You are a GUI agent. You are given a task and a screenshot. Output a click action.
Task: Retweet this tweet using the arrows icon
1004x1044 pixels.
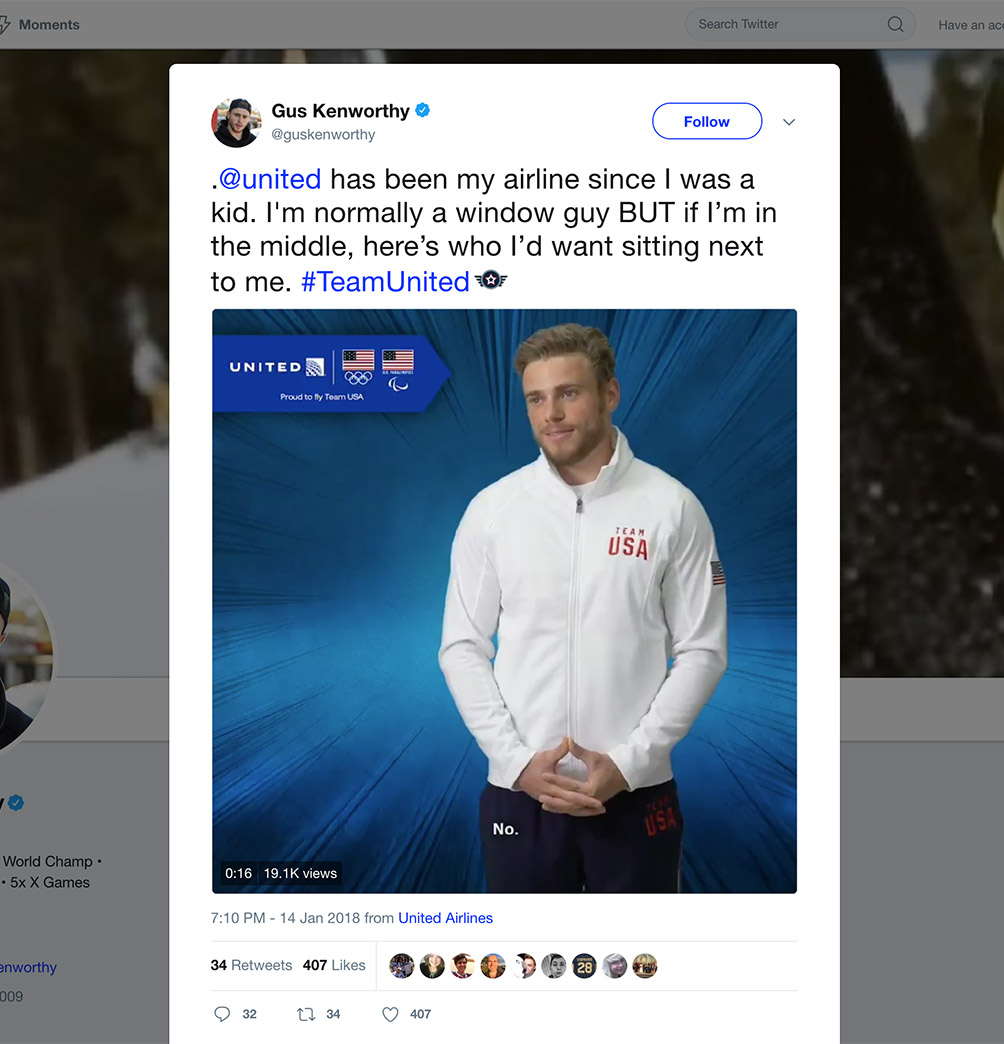(306, 1014)
